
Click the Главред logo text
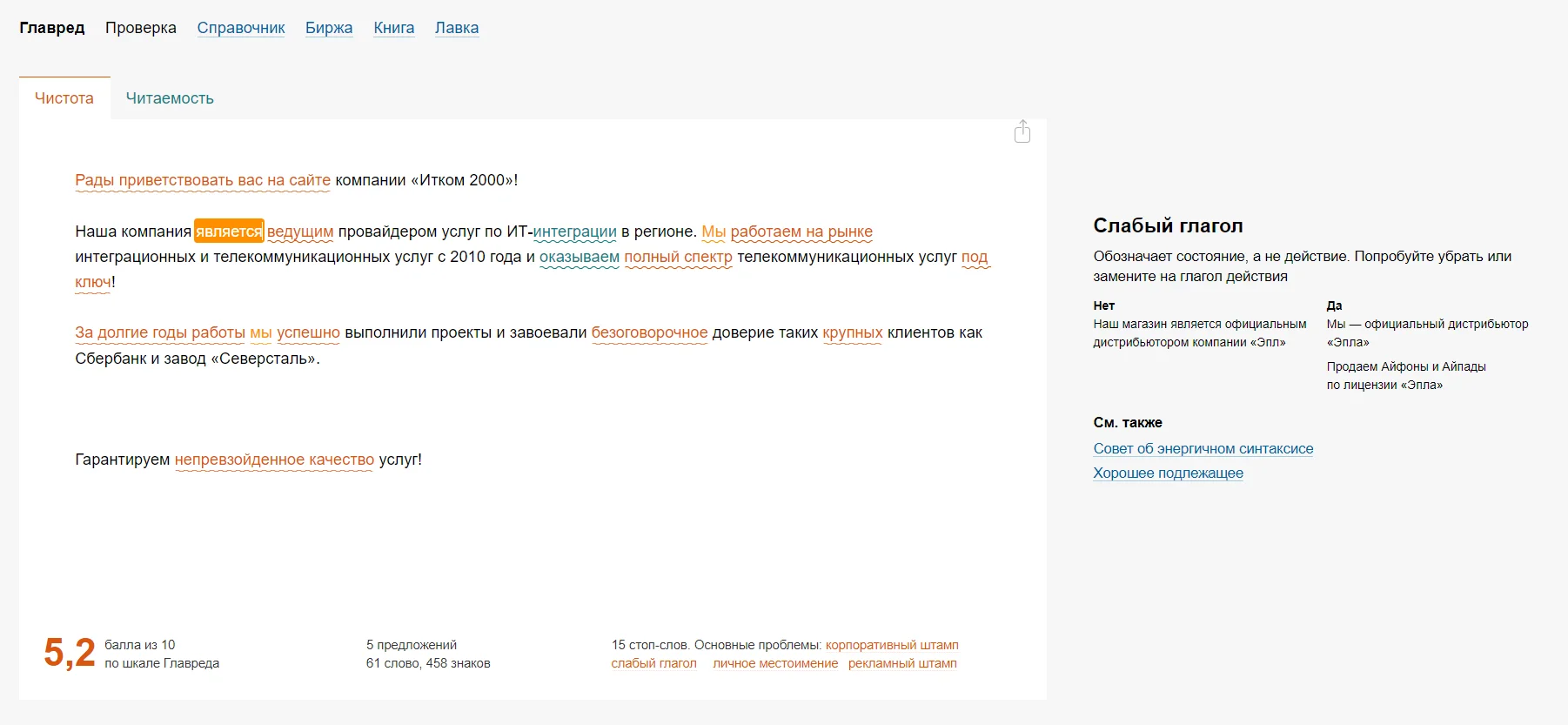pyautogui.click(x=52, y=28)
